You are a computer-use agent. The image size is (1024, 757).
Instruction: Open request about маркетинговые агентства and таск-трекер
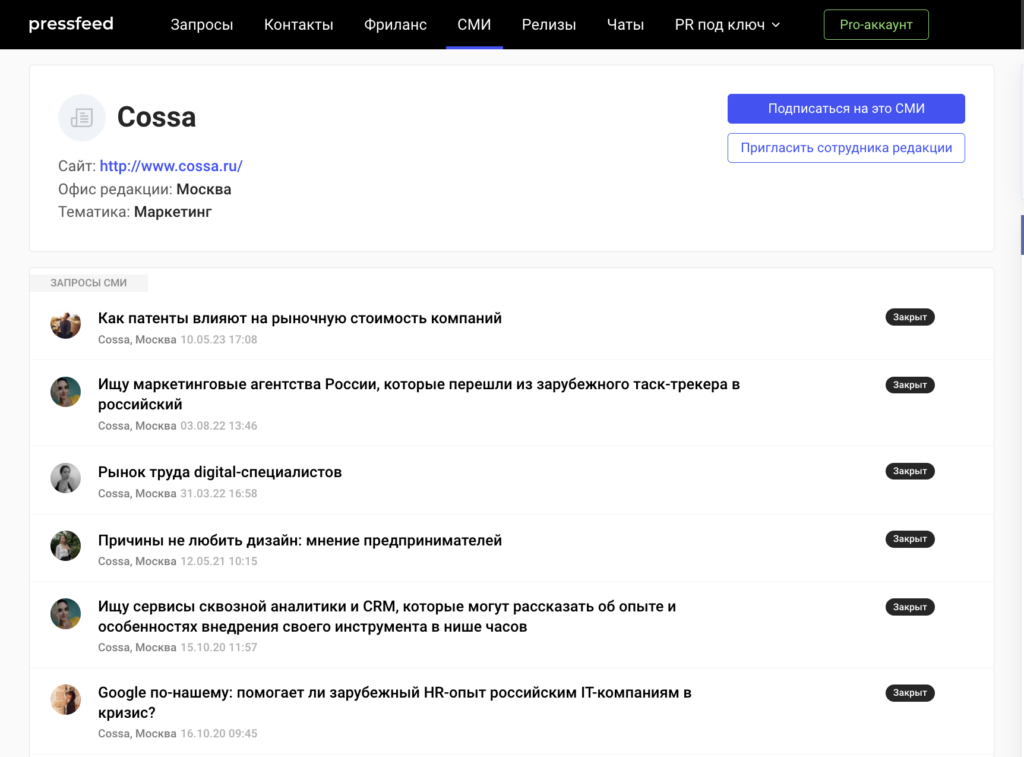pos(419,394)
